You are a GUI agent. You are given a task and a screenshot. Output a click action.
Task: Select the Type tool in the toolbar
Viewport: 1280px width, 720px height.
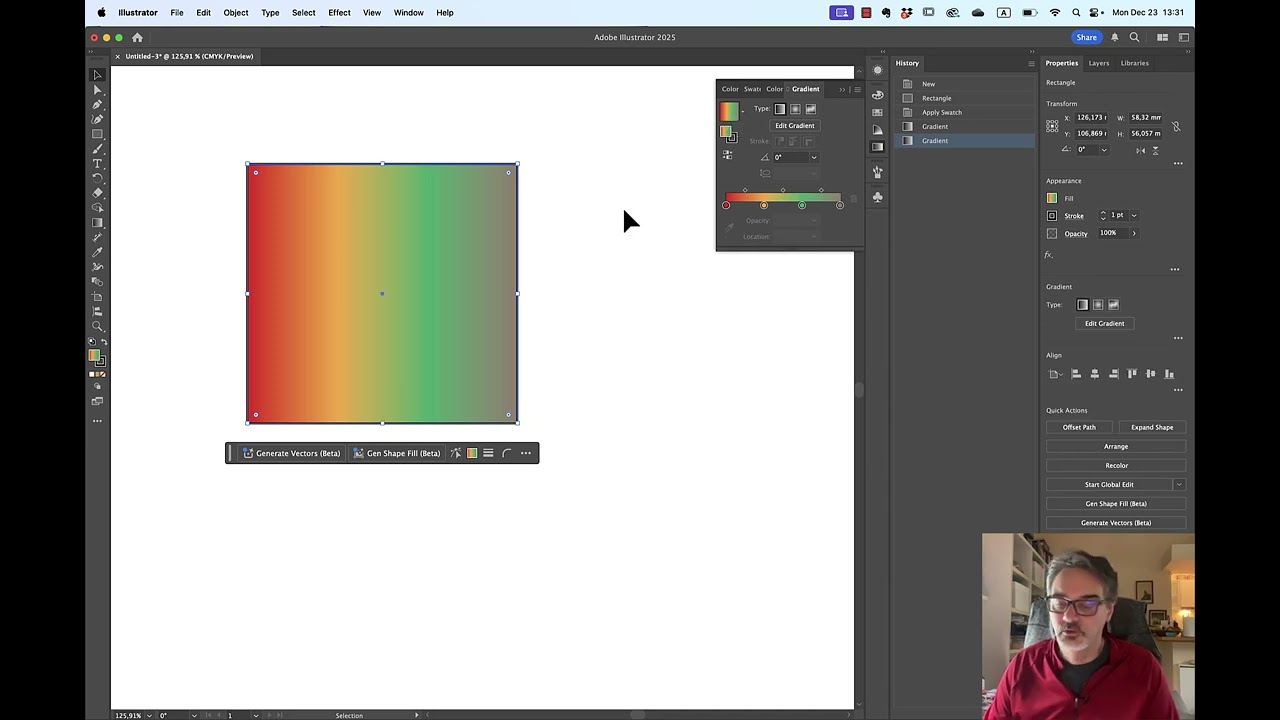(97, 163)
